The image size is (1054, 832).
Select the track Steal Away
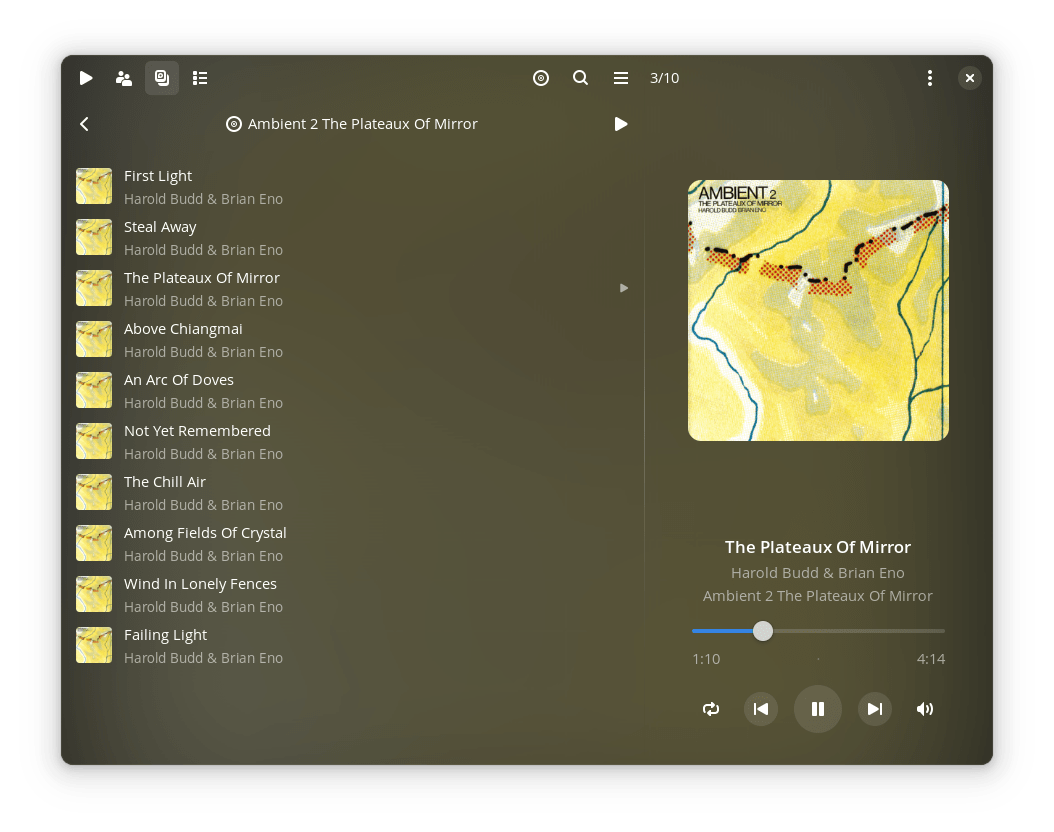click(352, 238)
